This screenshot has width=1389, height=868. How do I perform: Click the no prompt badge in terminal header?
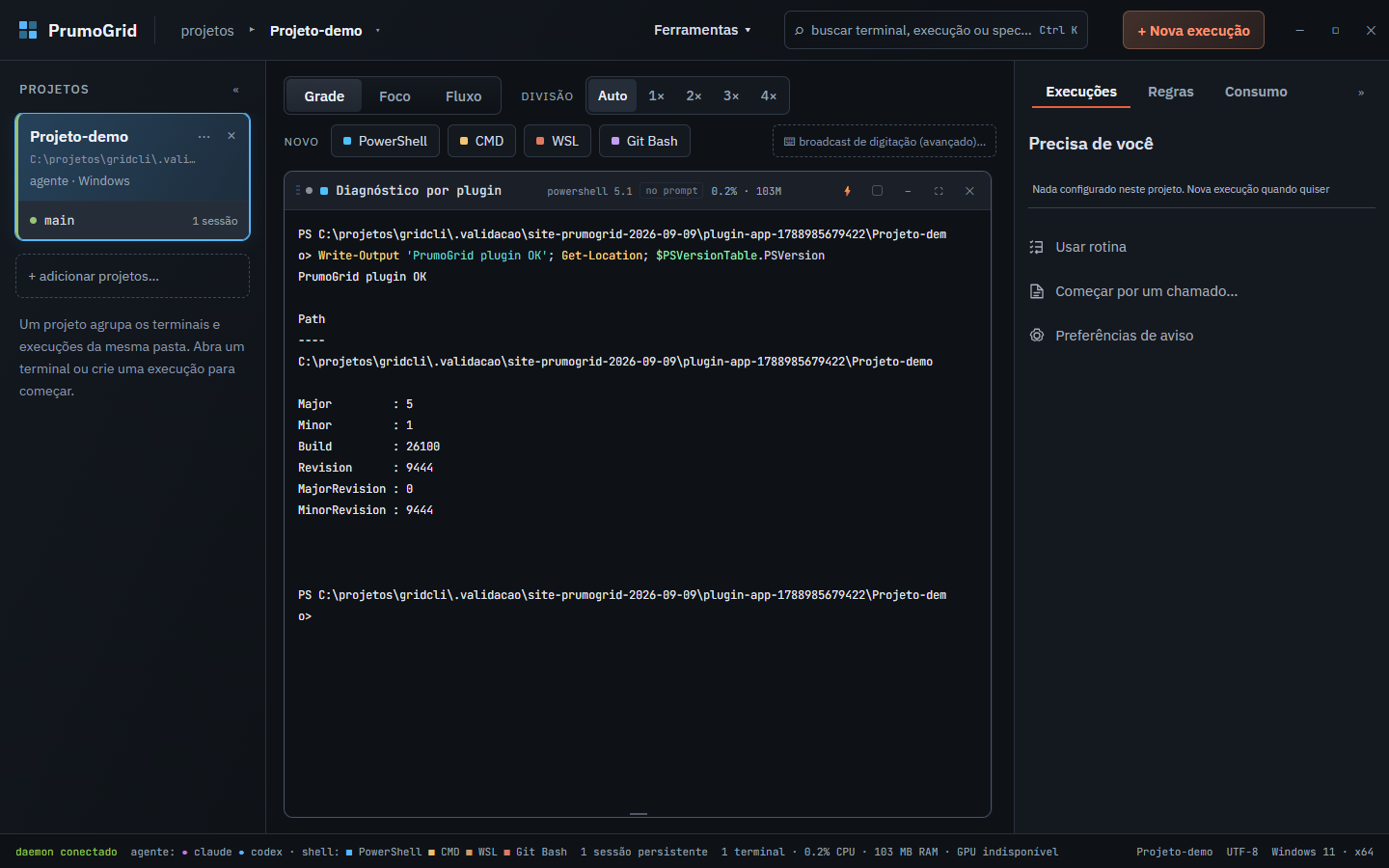[x=671, y=191]
